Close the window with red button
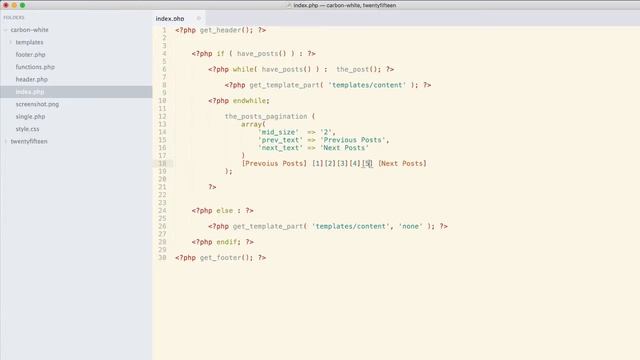The image size is (640, 360). 6,5
